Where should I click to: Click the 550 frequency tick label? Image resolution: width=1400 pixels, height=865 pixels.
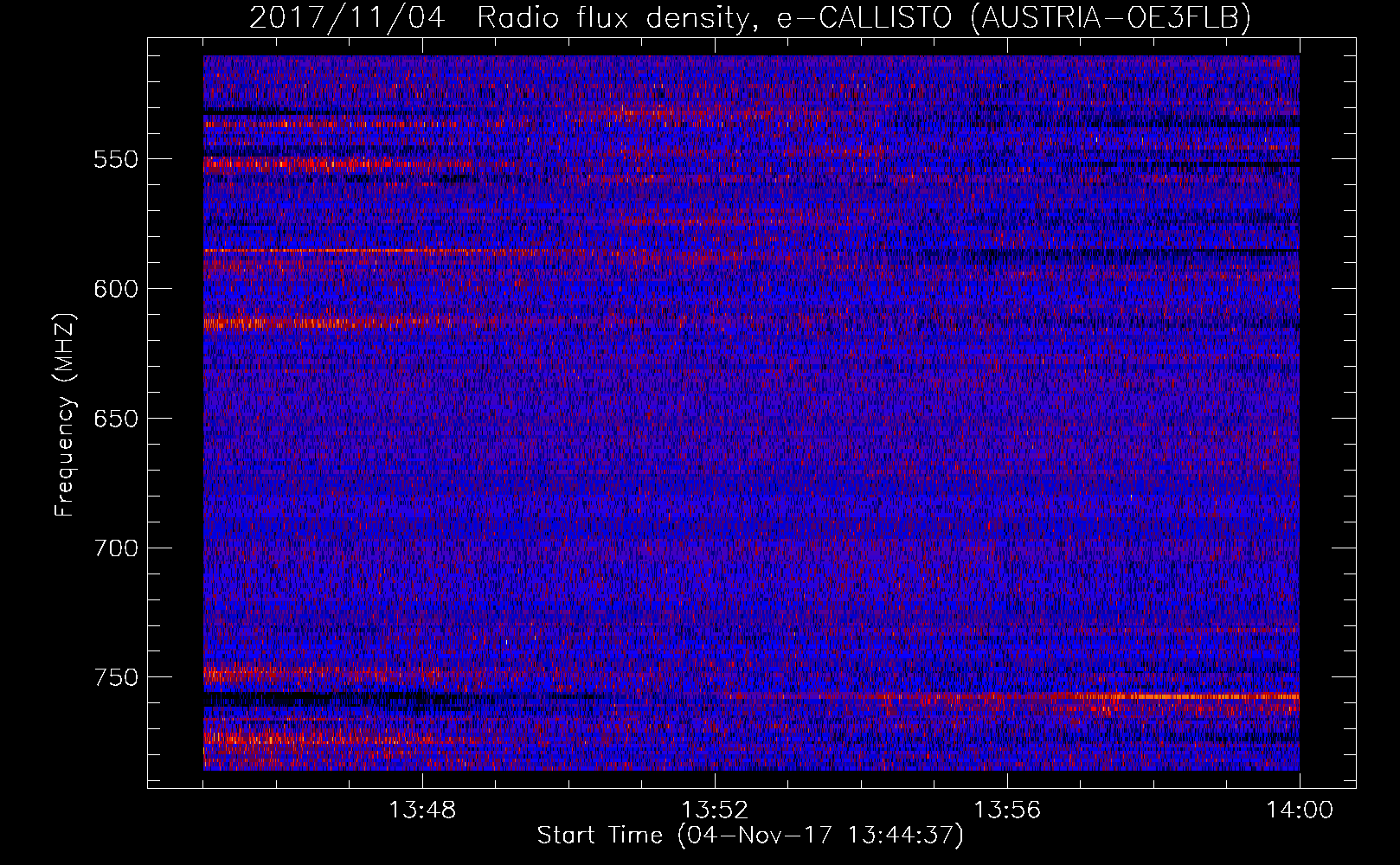tap(116, 160)
